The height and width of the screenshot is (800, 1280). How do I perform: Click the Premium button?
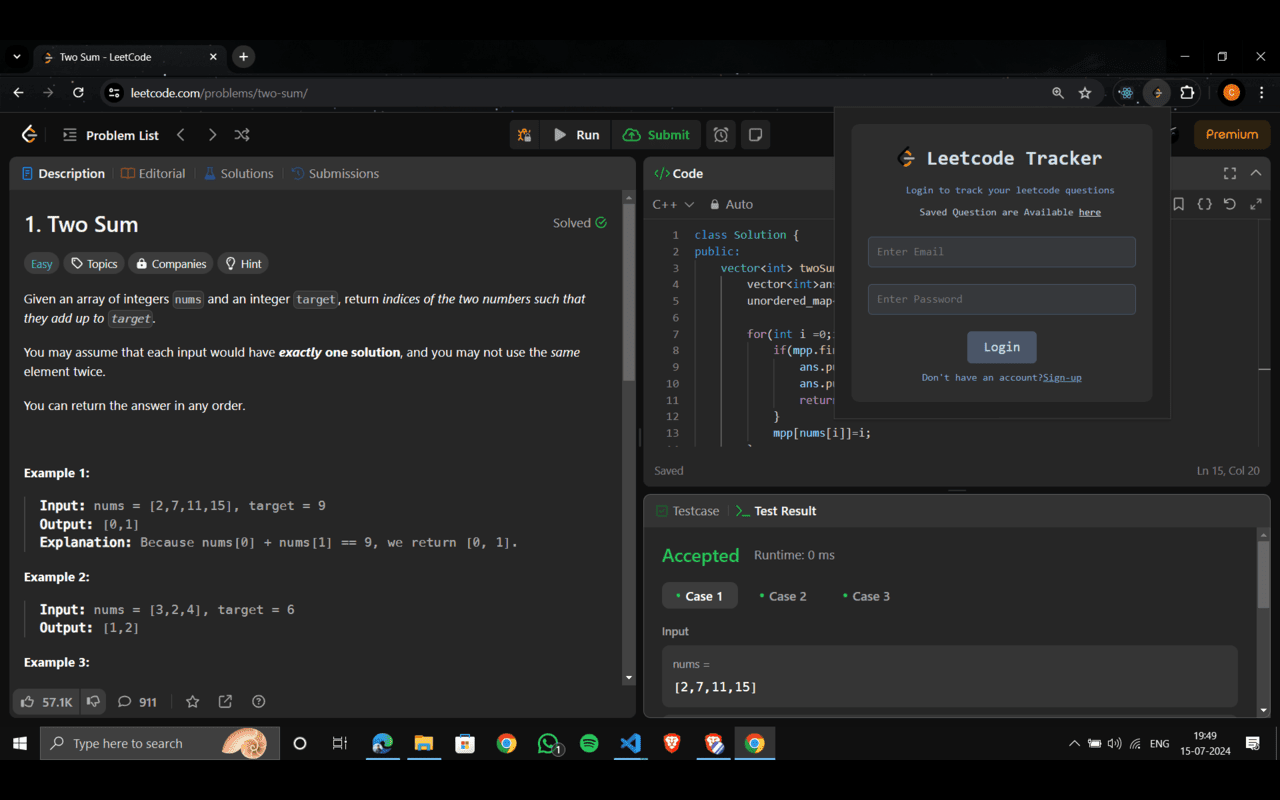click(1232, 134)
